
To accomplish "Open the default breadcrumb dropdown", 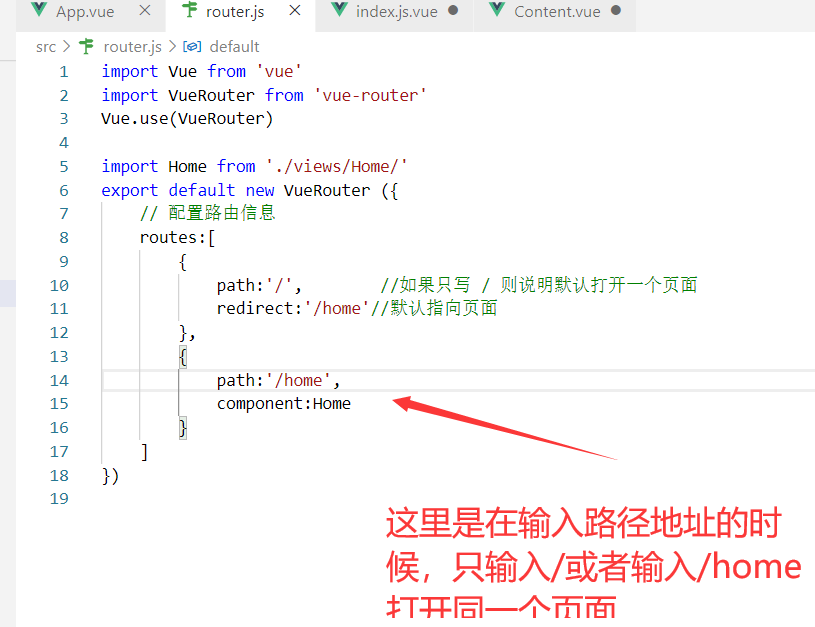I will click(234, 46).
